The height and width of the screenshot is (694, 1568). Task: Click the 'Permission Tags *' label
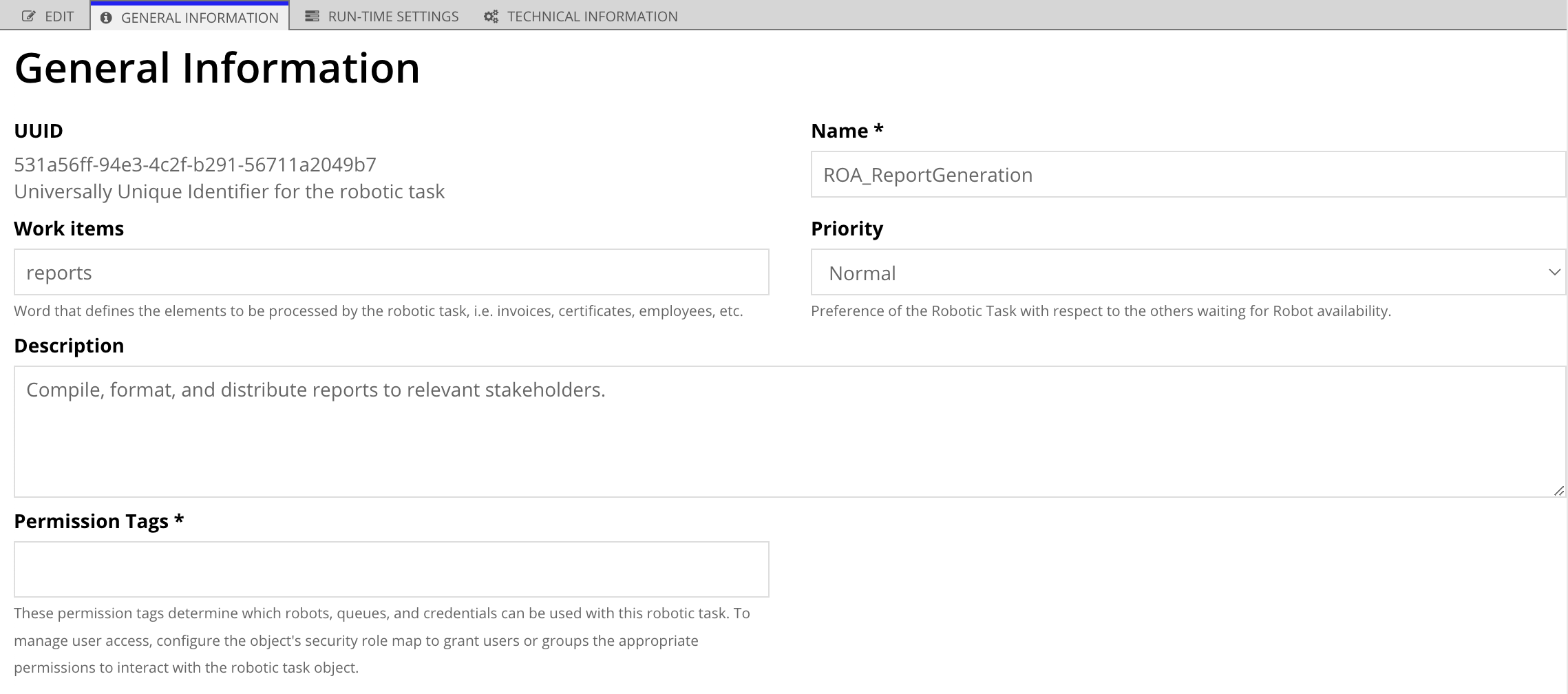pos(99,521)
